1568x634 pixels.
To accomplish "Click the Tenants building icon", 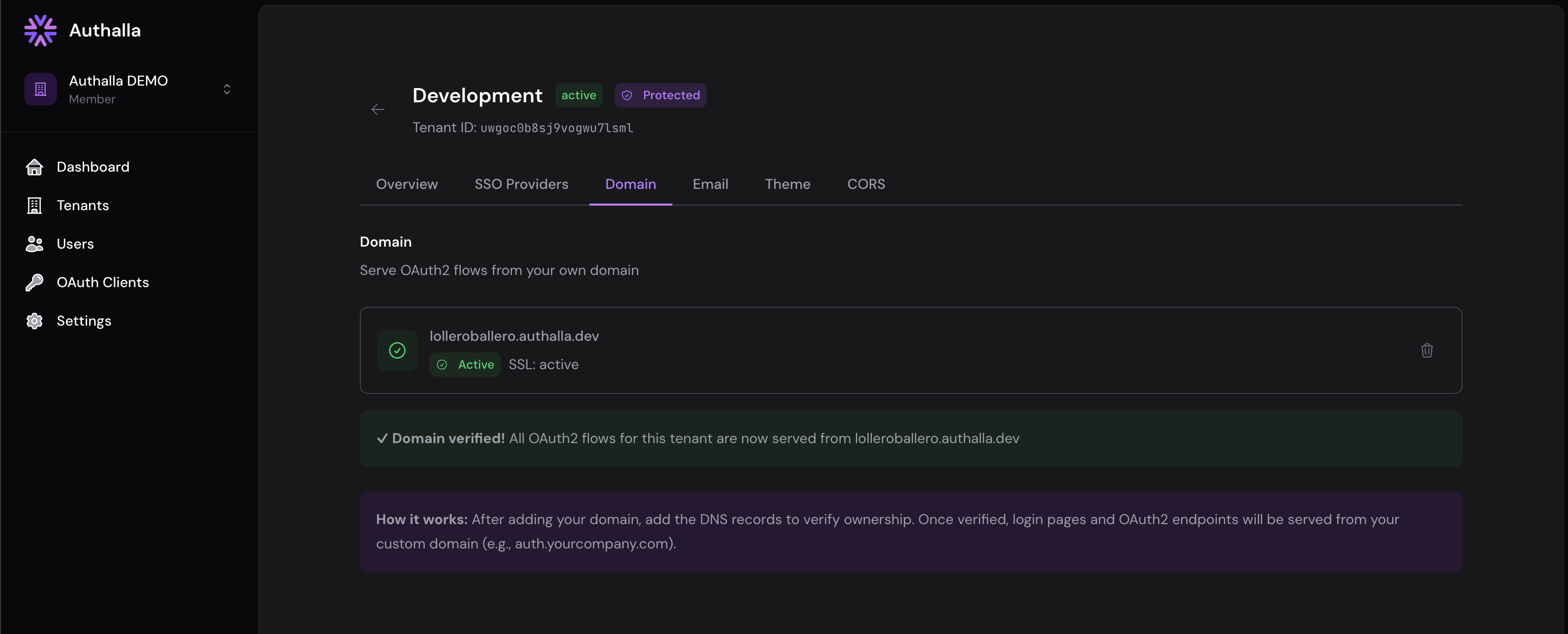I will click(x=34, y=206).
